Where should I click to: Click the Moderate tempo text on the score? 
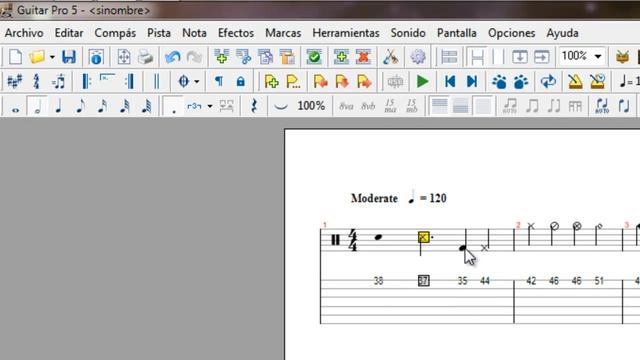[374, 198]
